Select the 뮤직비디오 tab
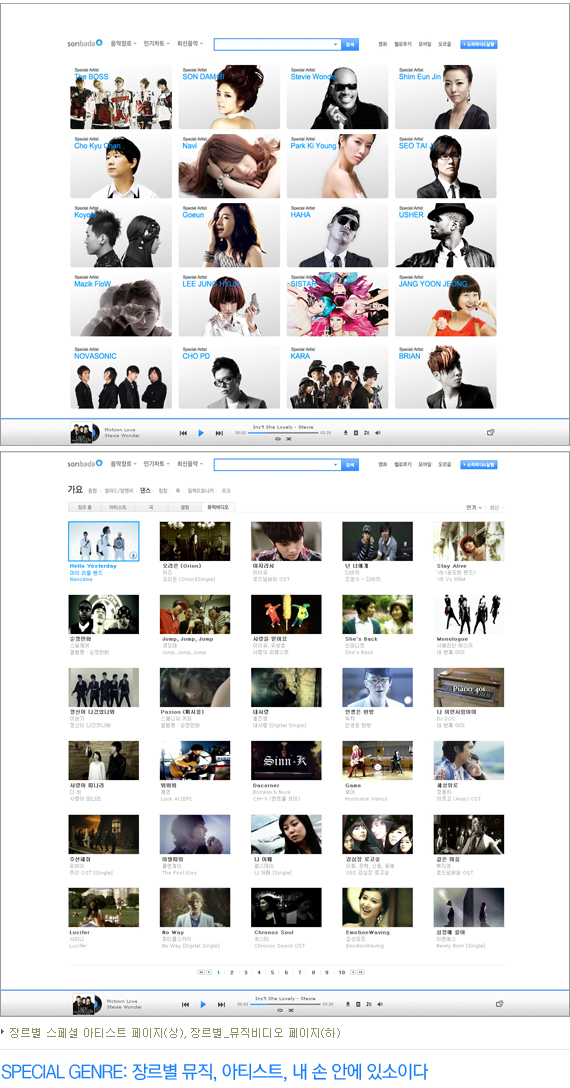 (219, 507)
